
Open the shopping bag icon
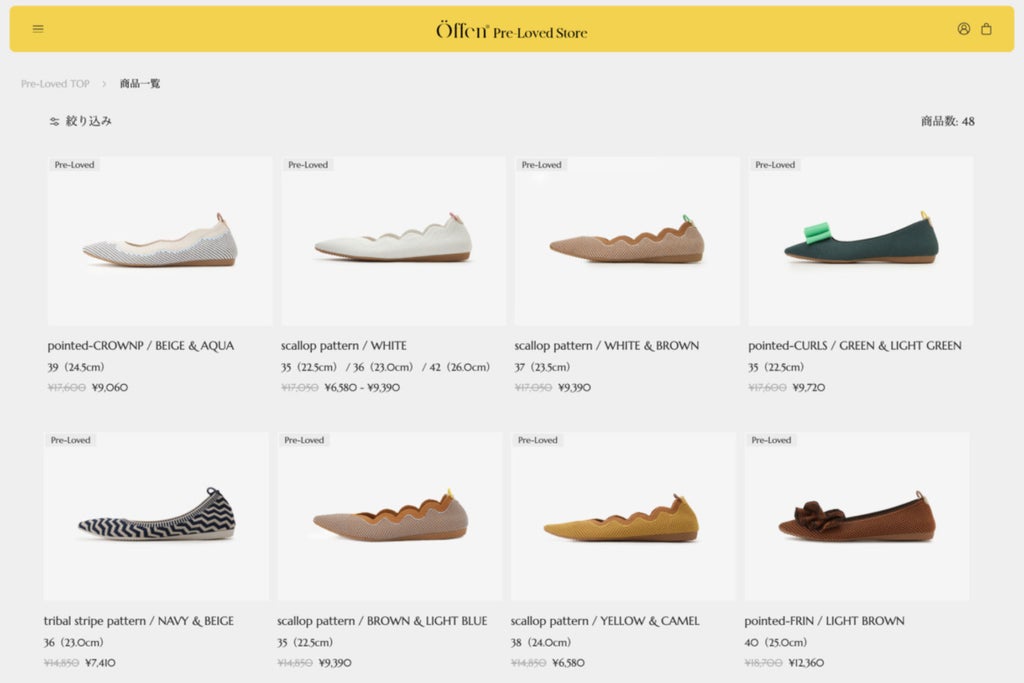coord(986,29)
